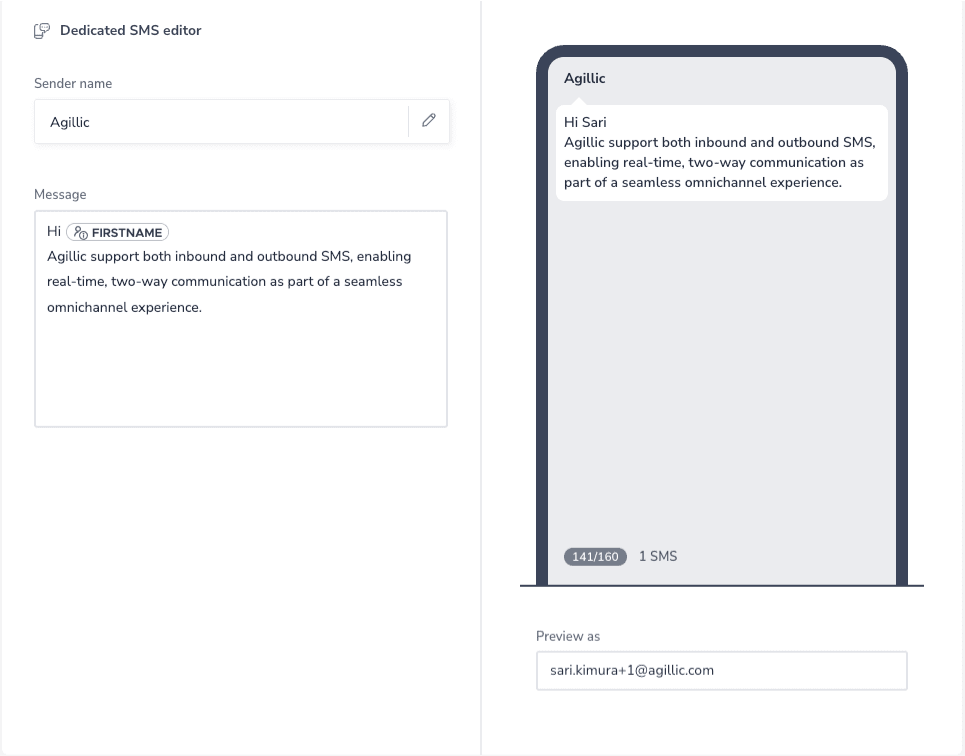
Task: Select the FIRSTNAME personalization chip in the message
Action: pos(117,232)
